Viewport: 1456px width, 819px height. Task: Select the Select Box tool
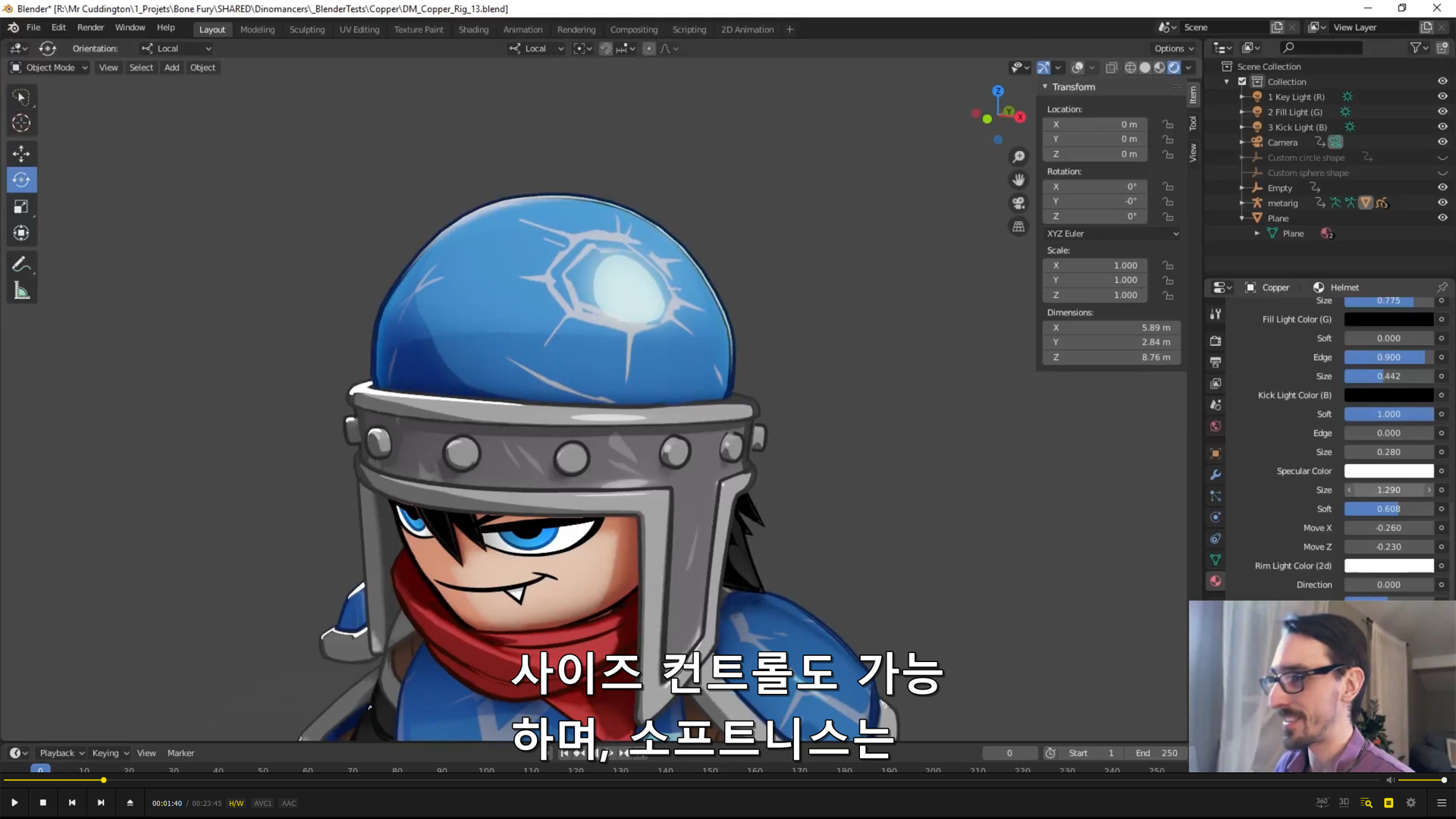21,97
